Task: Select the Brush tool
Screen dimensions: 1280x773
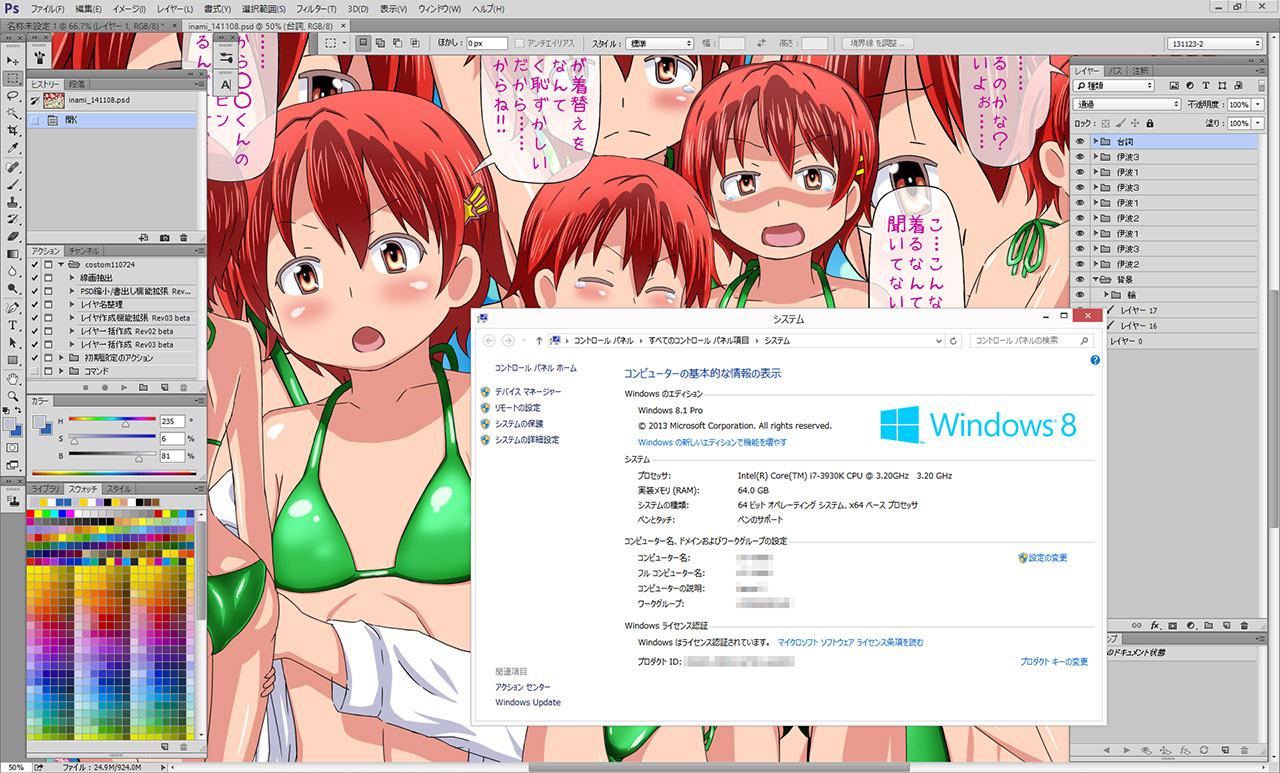Action: click(x=13, y=184)
